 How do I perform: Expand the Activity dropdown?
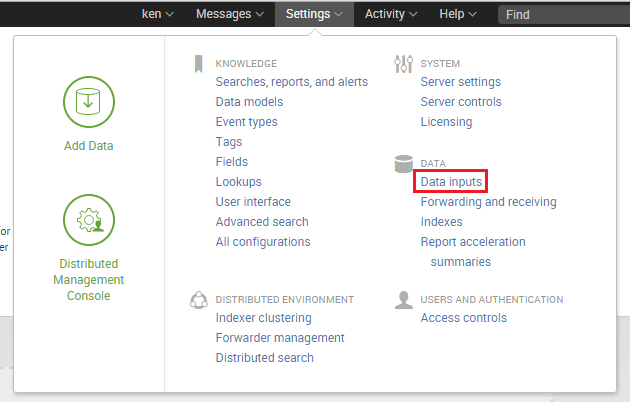pos(391,14)
